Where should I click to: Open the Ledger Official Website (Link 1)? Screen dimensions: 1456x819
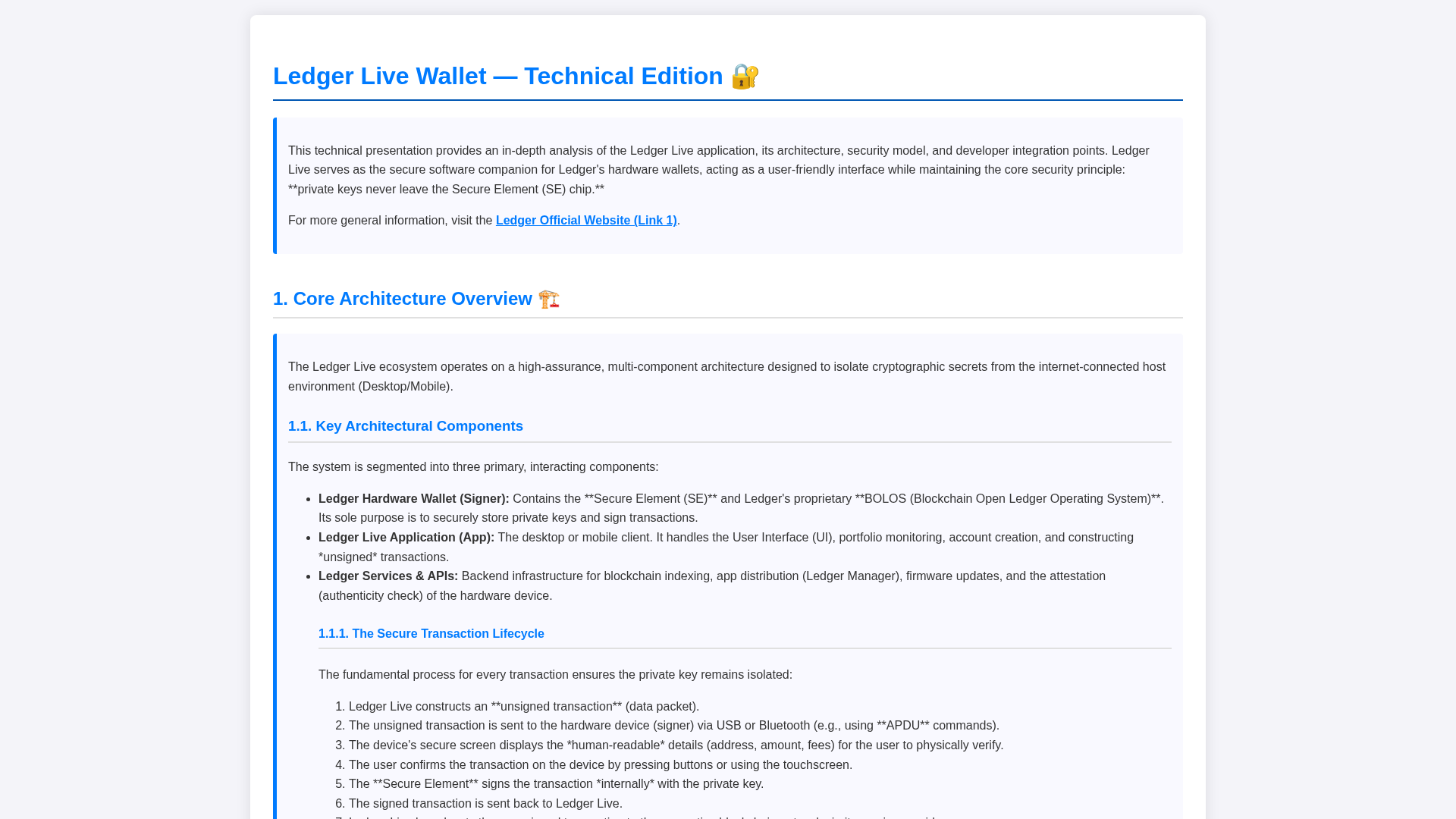tap(586, 221)
